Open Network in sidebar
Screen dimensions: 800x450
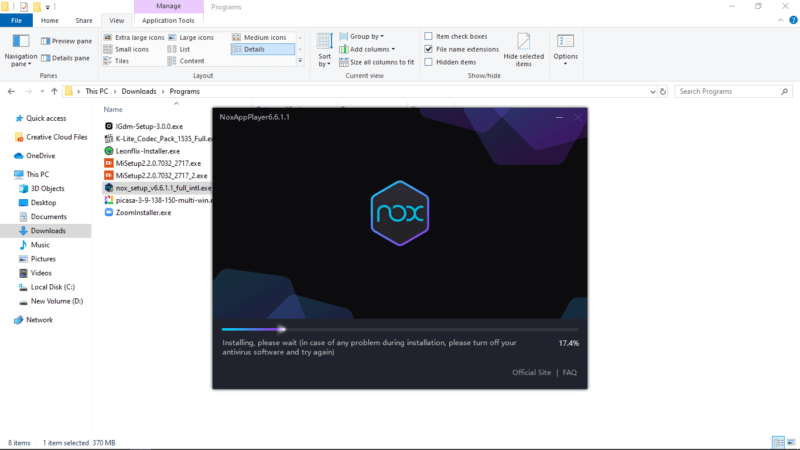[x=34, y=320]
